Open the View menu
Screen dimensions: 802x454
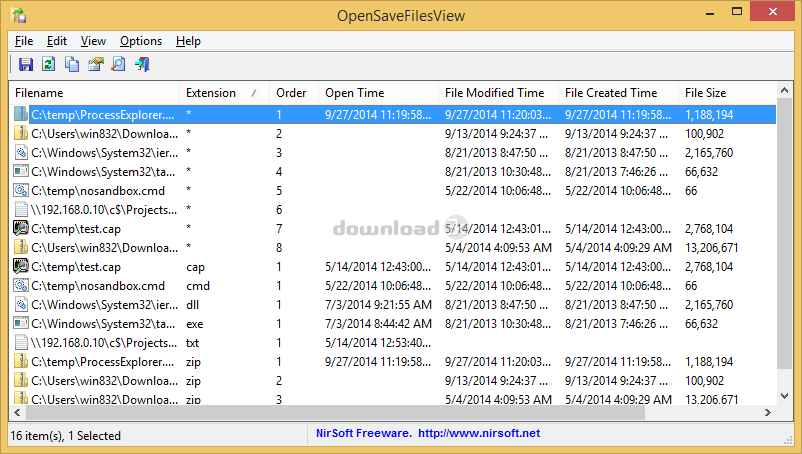pyautogui.click(x=93, y=41)
